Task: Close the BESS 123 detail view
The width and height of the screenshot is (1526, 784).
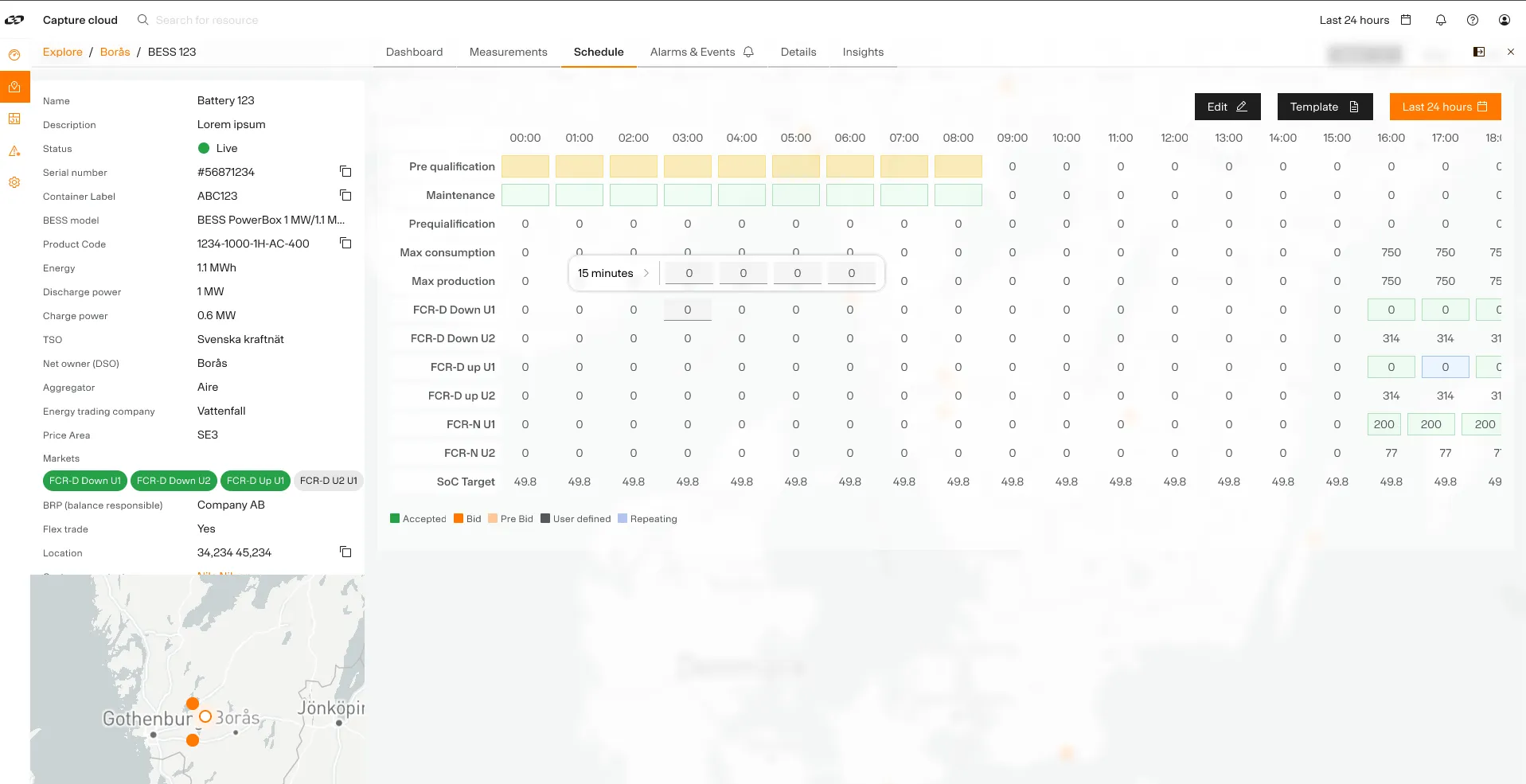Action: tap(1511, 52)
